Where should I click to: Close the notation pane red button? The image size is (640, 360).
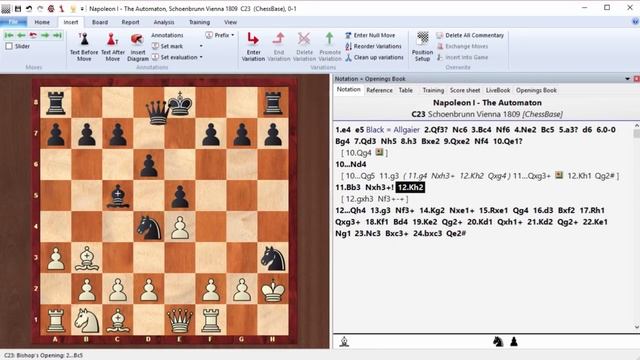(x=636, y=79)
